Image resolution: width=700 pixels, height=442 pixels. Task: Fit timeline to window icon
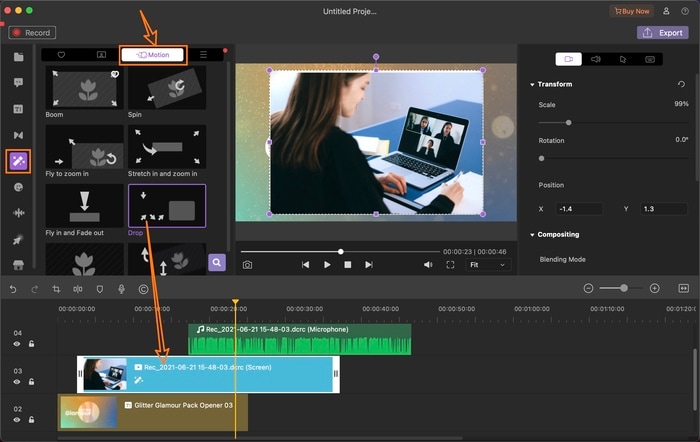683,288
